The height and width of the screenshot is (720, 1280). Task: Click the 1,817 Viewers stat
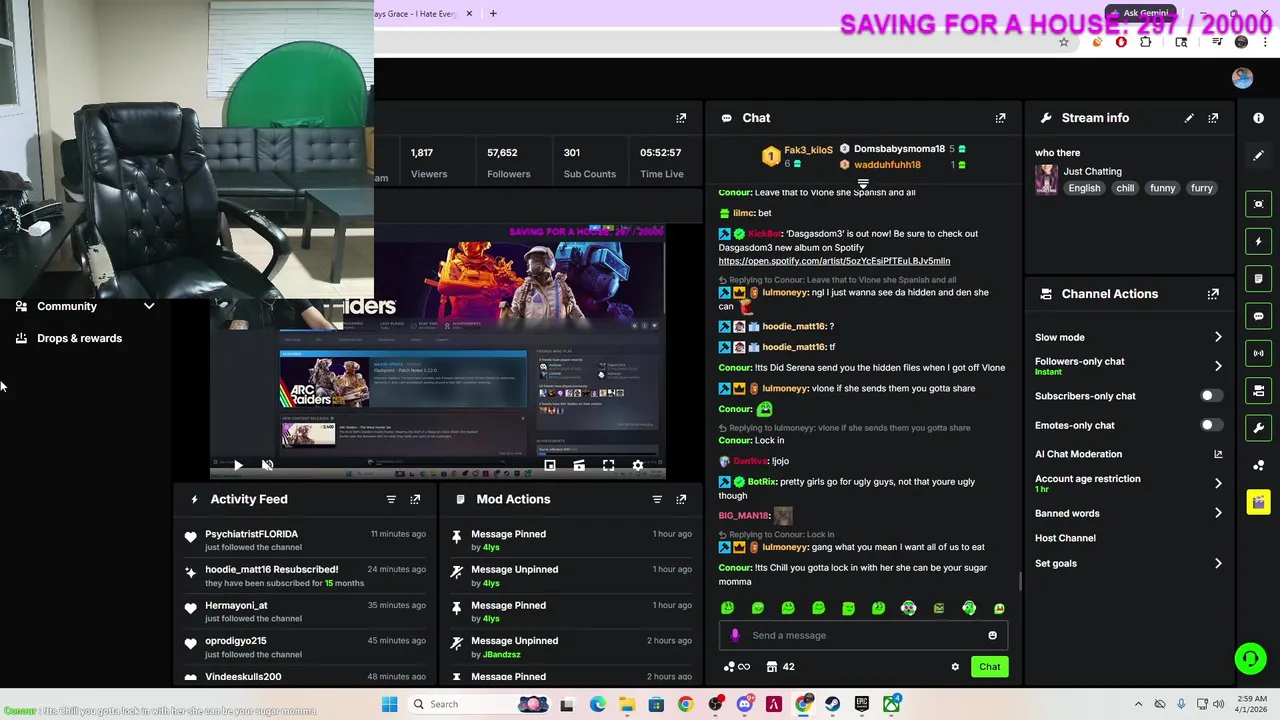coord(428,162)
